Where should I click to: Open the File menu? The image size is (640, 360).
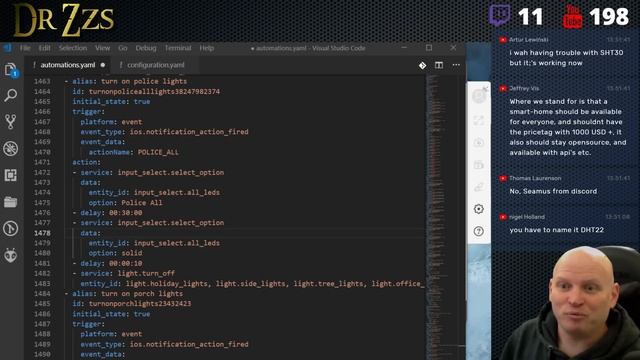tap(25, 48)
